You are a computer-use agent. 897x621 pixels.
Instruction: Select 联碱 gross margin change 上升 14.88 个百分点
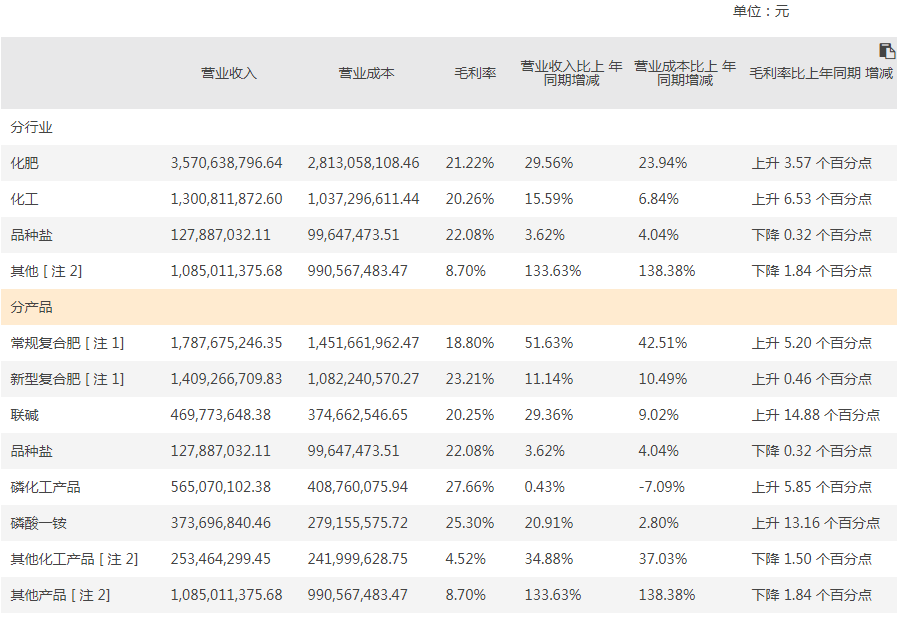click(815, 415)
